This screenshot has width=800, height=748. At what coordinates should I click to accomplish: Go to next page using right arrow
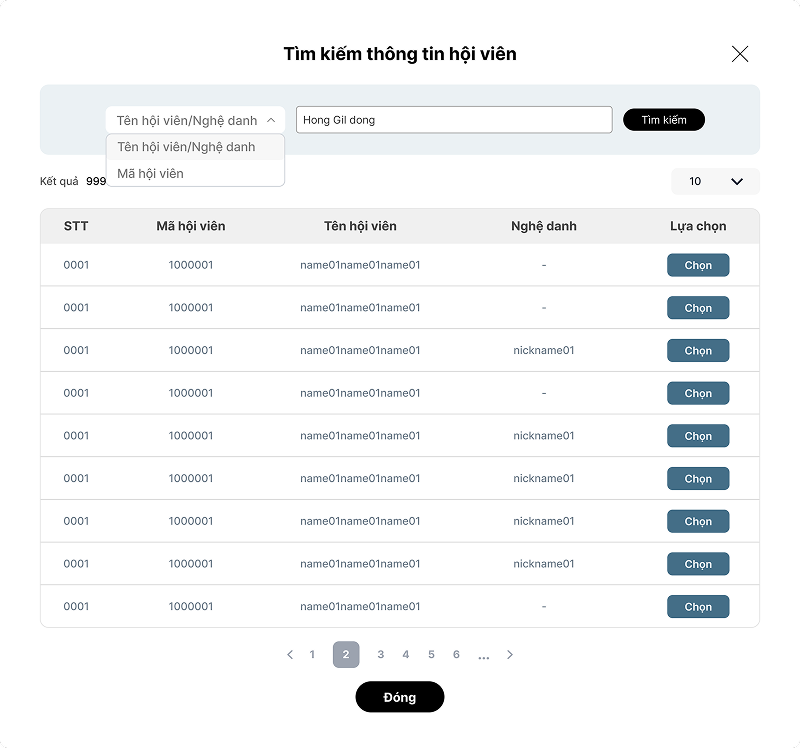510,655
